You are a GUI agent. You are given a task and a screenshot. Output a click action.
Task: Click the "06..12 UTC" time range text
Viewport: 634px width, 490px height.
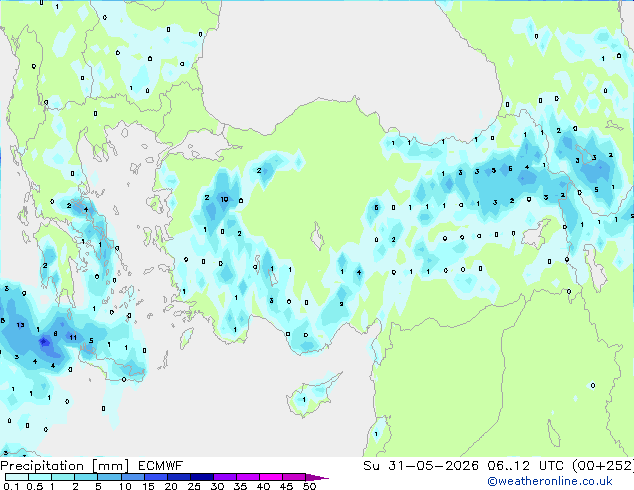pos(525,466)
